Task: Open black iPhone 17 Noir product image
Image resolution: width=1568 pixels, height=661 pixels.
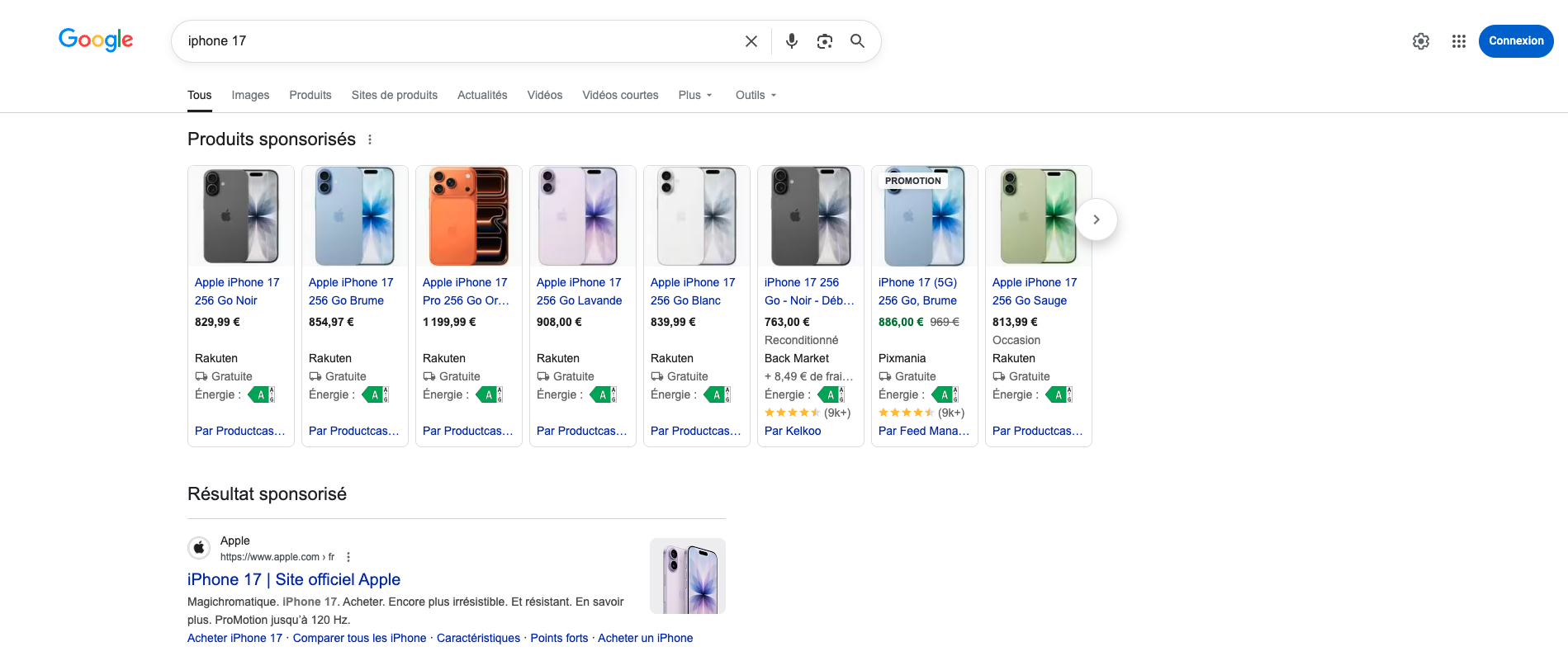Action: 241,216
